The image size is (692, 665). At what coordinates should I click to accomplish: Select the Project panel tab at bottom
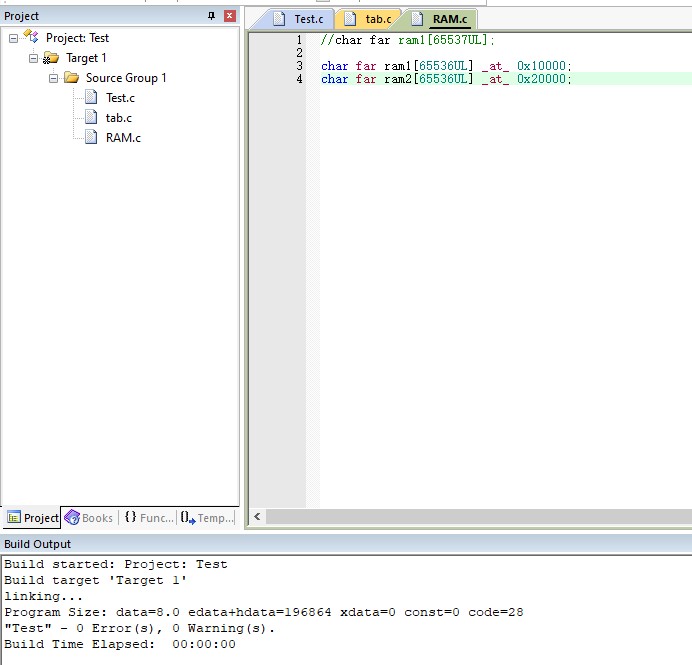click(x=31, y=517)
